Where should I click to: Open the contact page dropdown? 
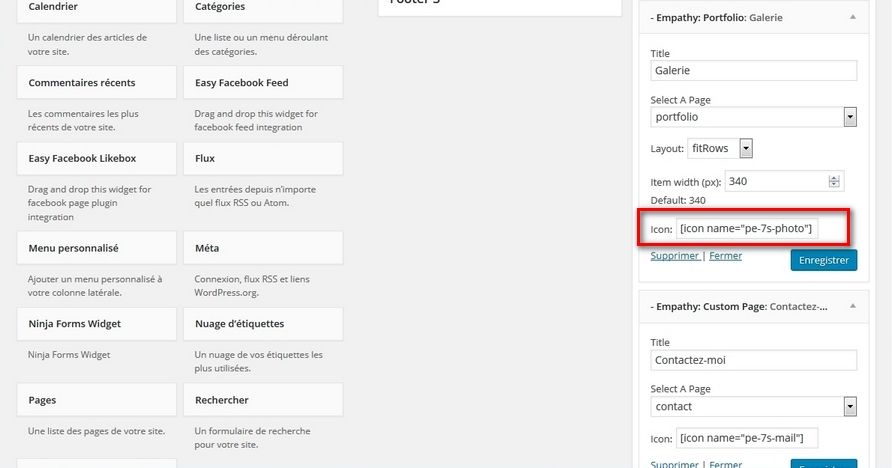pyautogui.click(x=850, y=407)
